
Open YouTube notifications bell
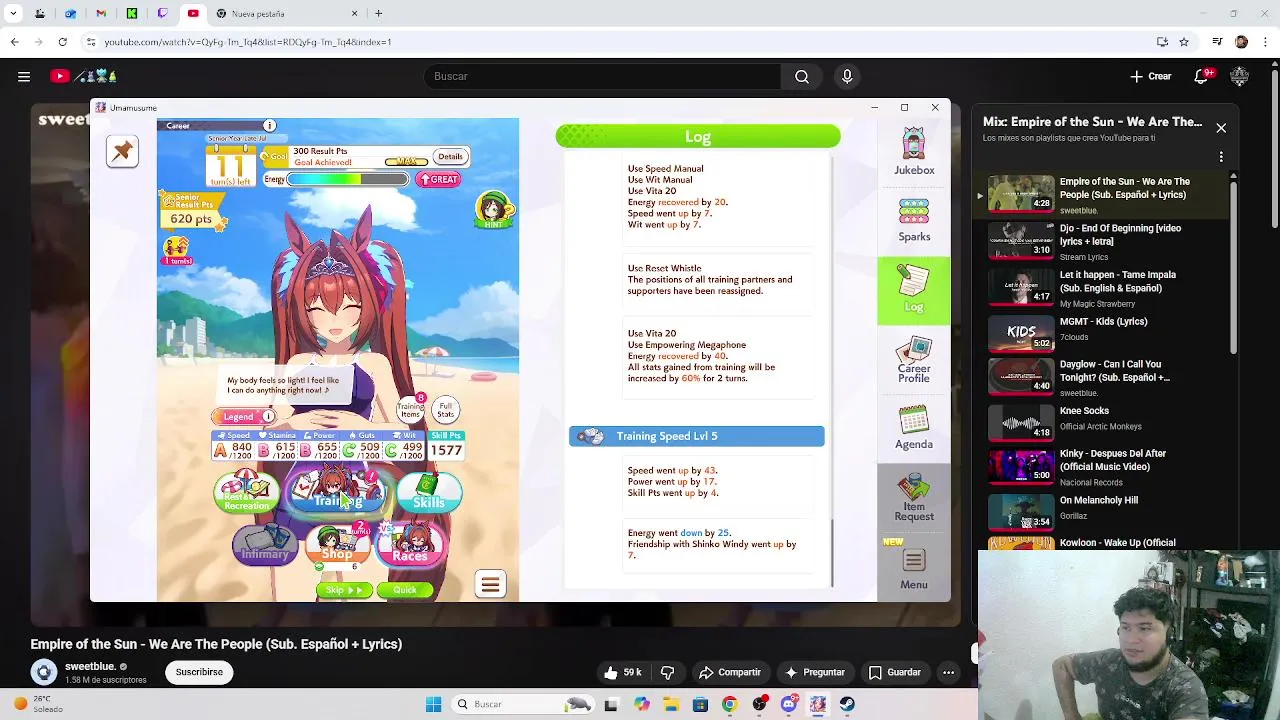tap(1203, 76)
